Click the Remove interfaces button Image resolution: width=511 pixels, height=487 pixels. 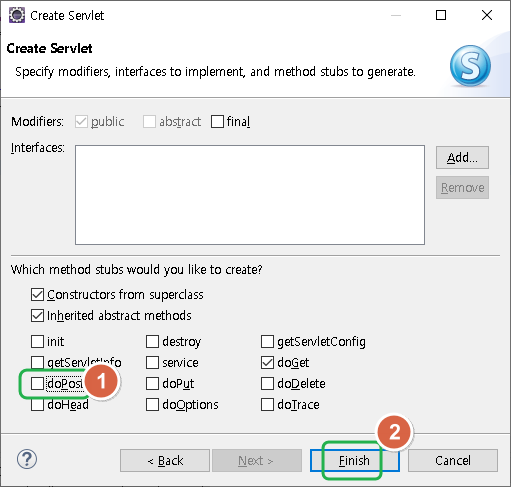pos(462,188)
